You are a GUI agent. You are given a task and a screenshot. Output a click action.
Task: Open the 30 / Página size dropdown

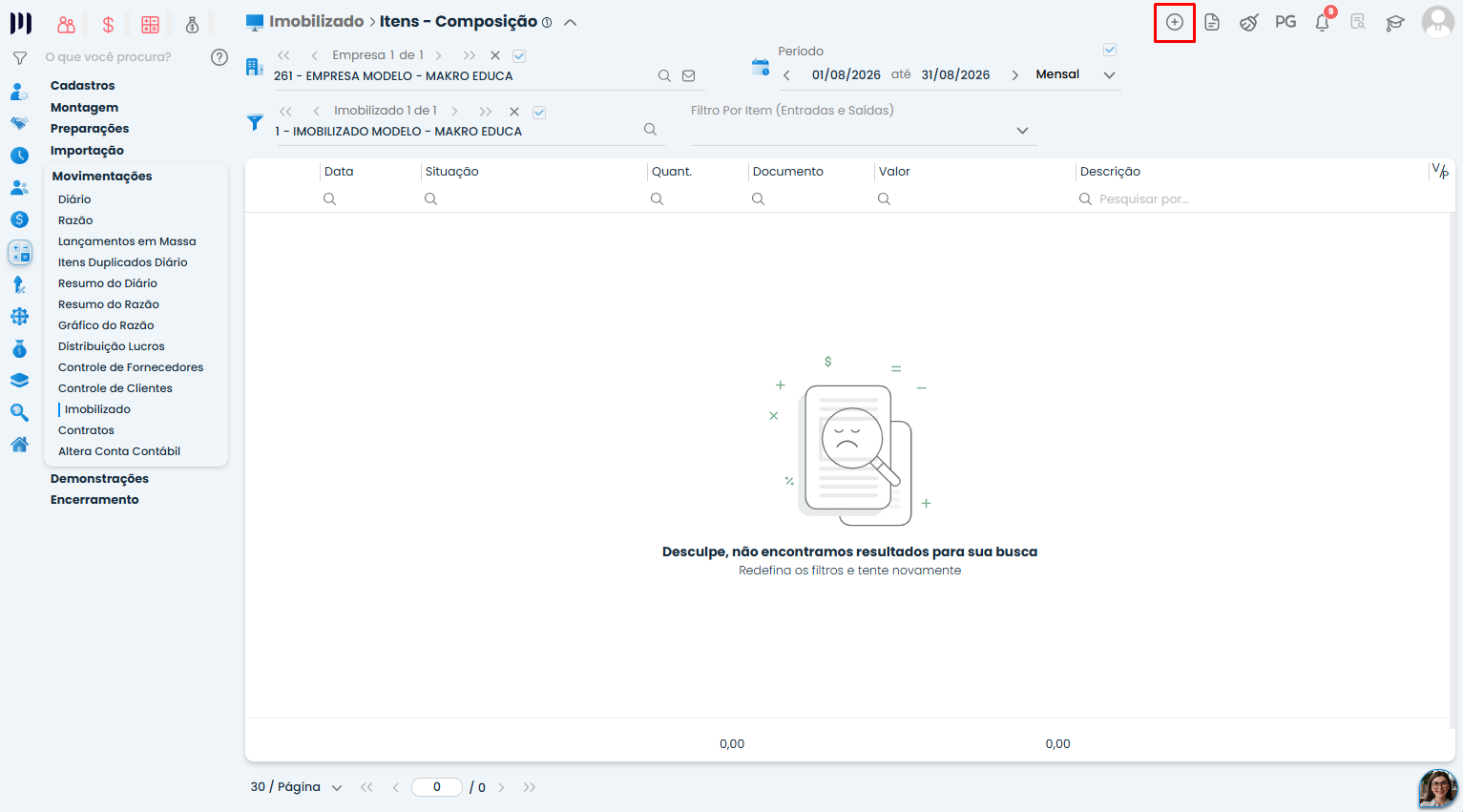(297, 787)
